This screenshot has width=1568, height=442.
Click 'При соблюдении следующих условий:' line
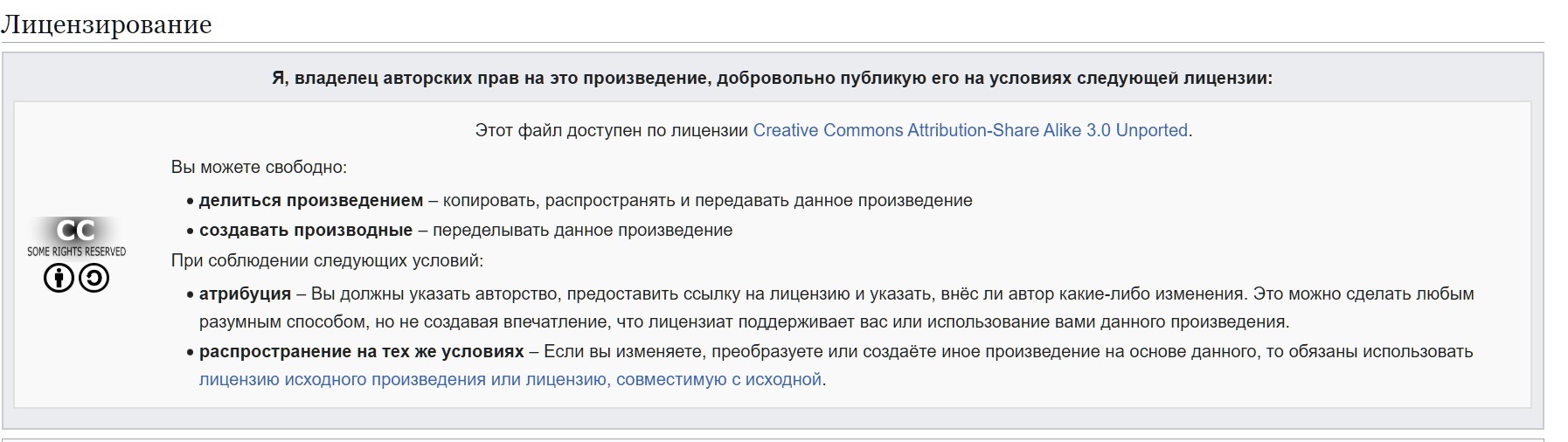327,260
